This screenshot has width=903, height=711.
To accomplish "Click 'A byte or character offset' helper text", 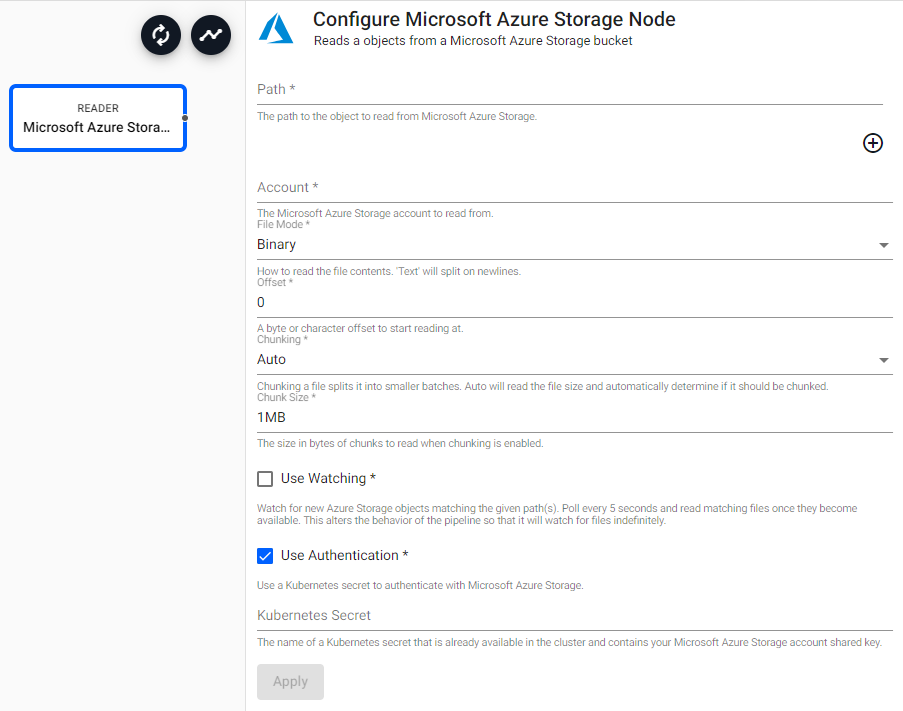I will 360,328.
